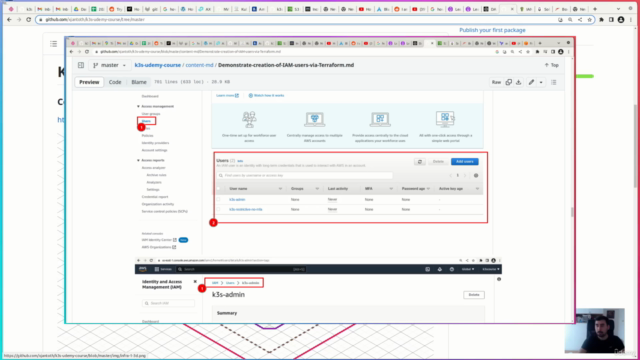Download the raw markdown file
This screenshot has height=360, width=640.
coord(518,82)
